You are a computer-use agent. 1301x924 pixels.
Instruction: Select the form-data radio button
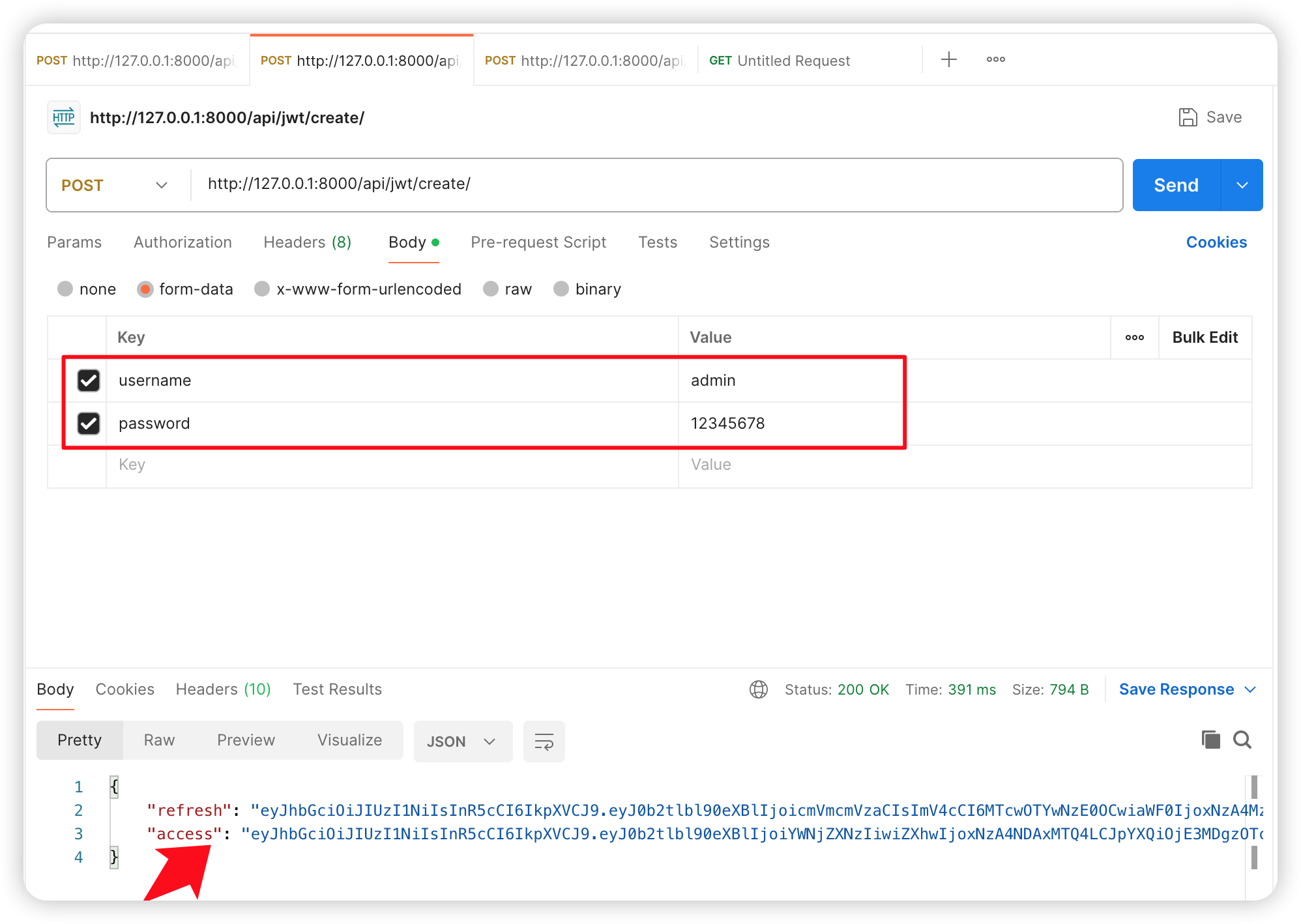(145, 289)
